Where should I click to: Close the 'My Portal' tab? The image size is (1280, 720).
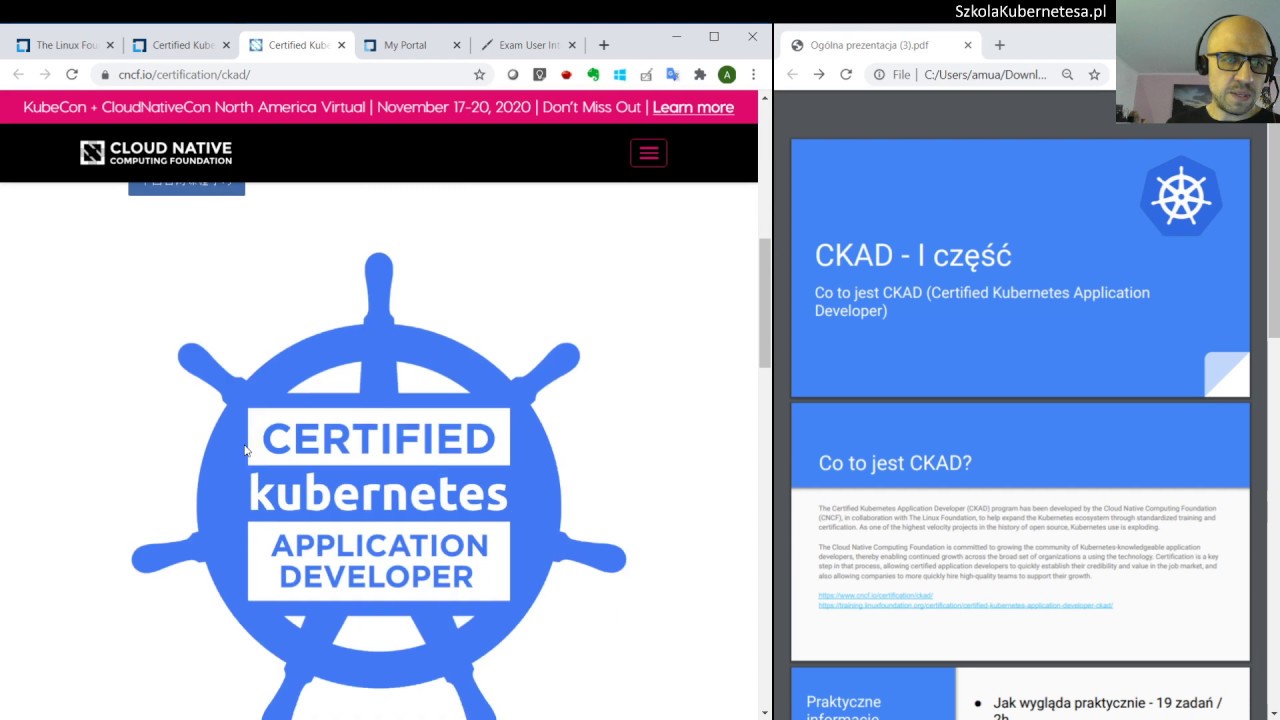tap(457, 45)
